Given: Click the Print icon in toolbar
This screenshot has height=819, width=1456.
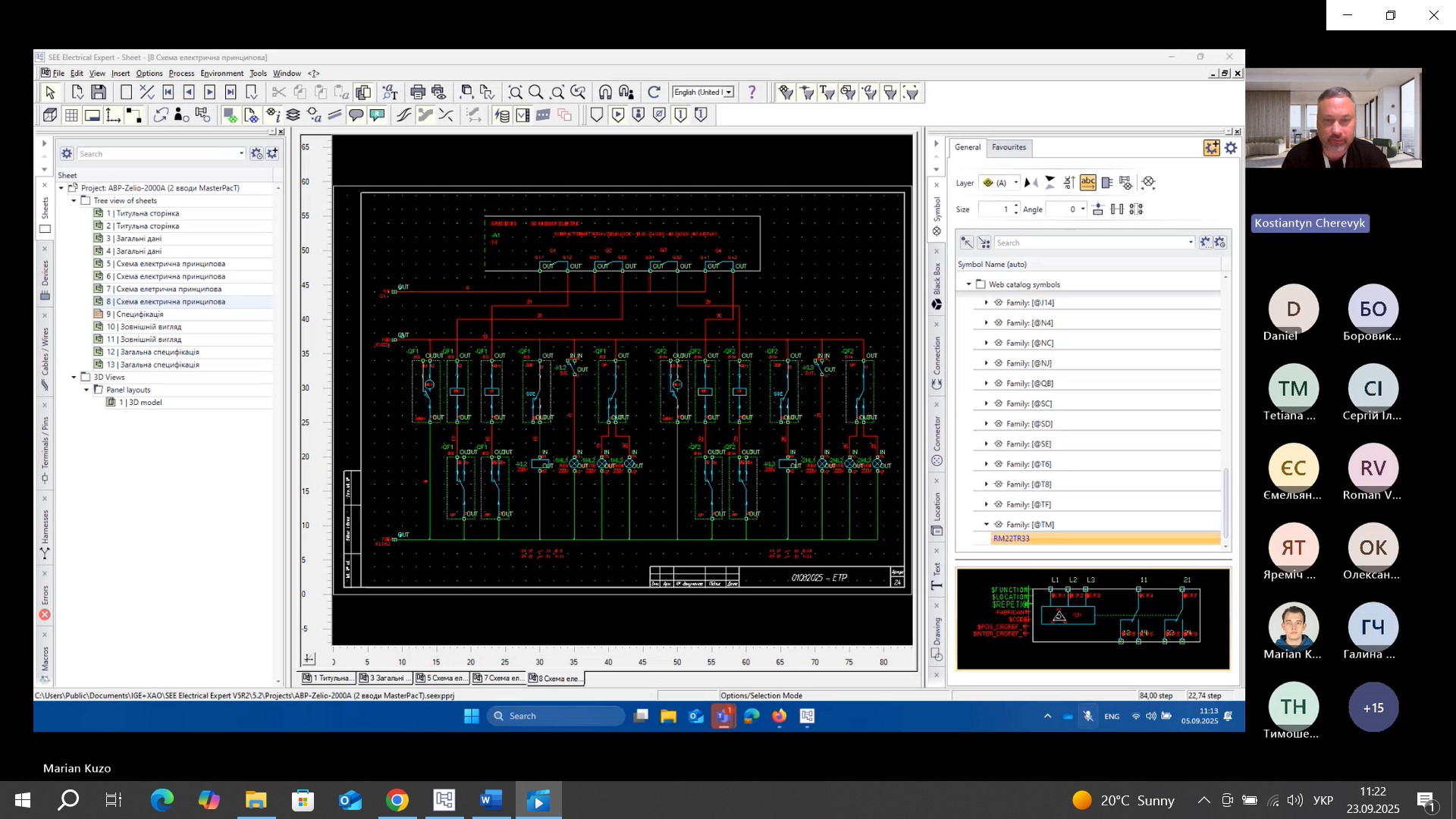Looking at the screenshot, I should (x=417, y=93).
